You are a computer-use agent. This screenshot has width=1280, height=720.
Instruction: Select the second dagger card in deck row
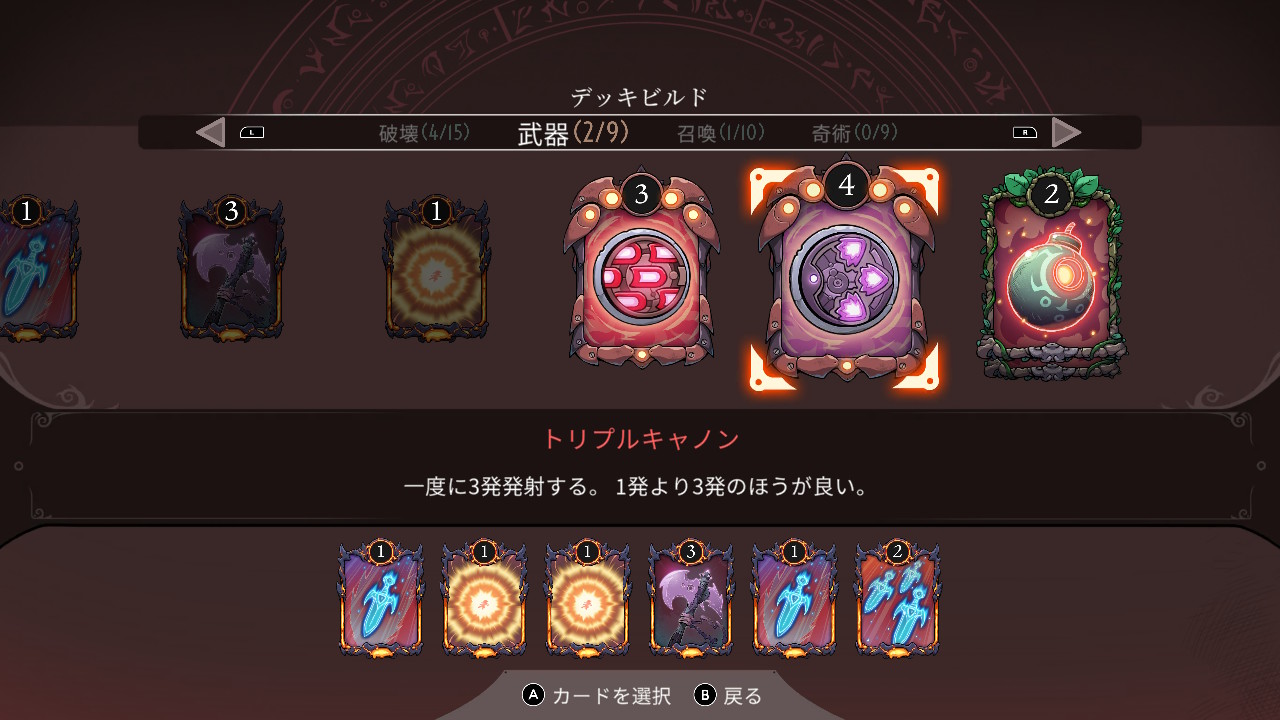794,599
